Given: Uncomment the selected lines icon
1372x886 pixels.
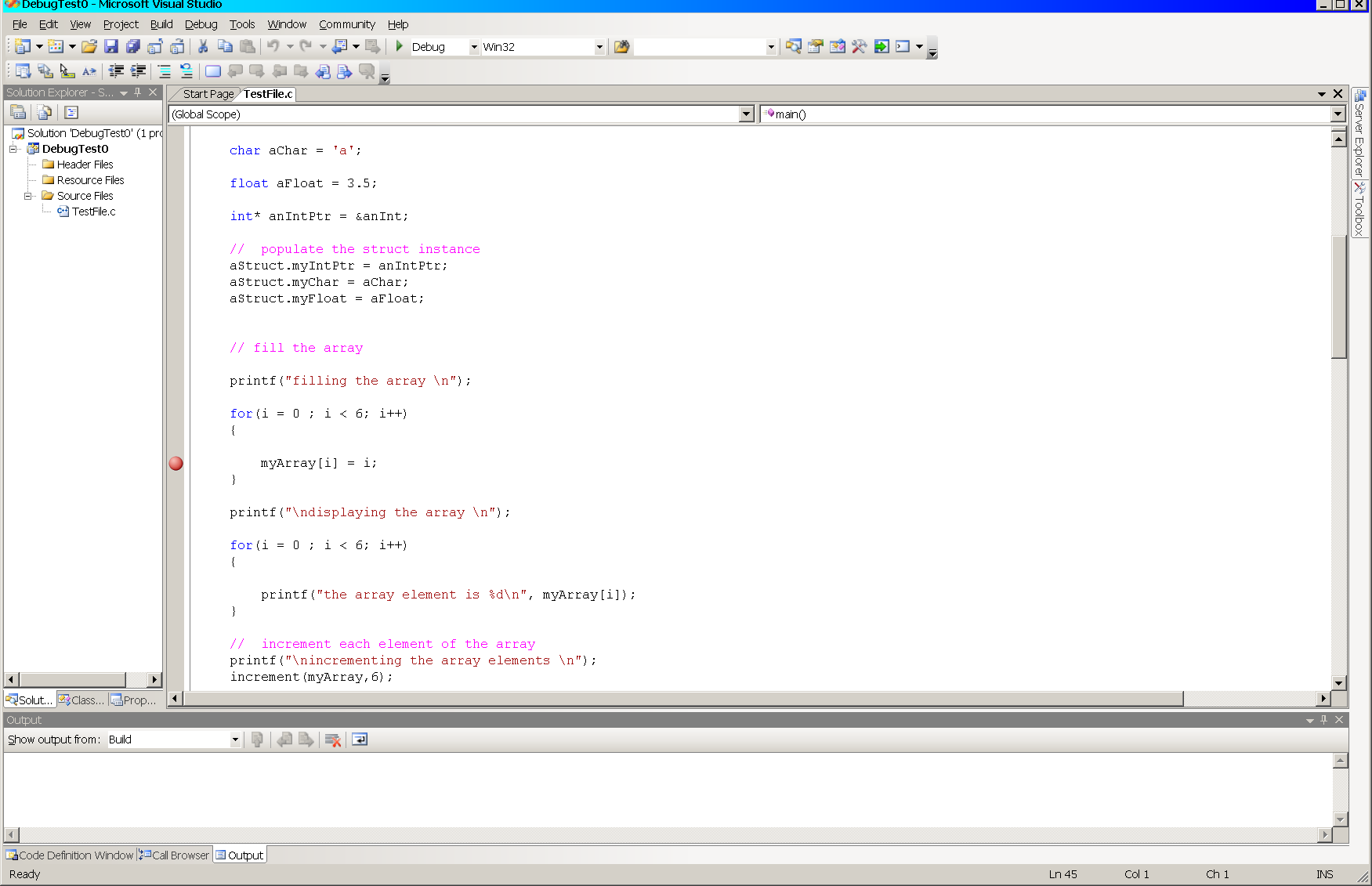Looking at the screenshot, I should [x=186, y=71].
